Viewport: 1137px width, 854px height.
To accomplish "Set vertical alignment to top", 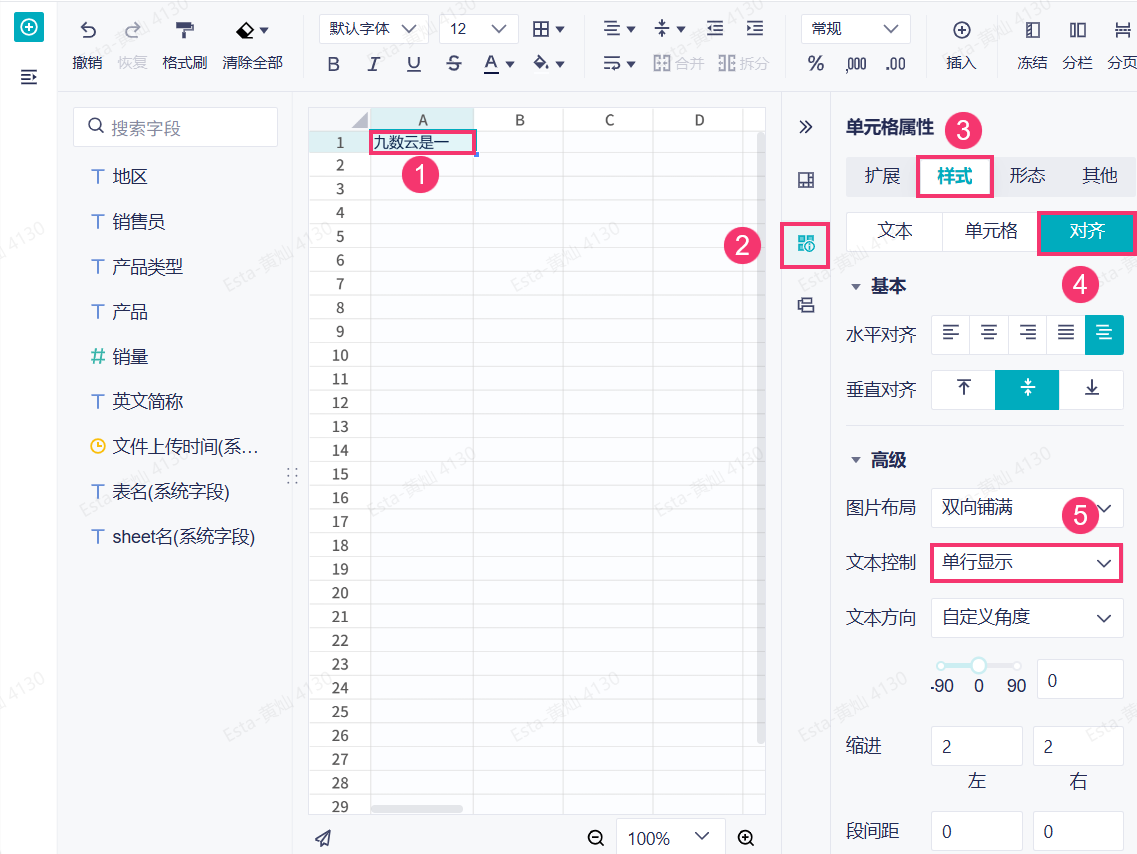I will coord(964,389).
